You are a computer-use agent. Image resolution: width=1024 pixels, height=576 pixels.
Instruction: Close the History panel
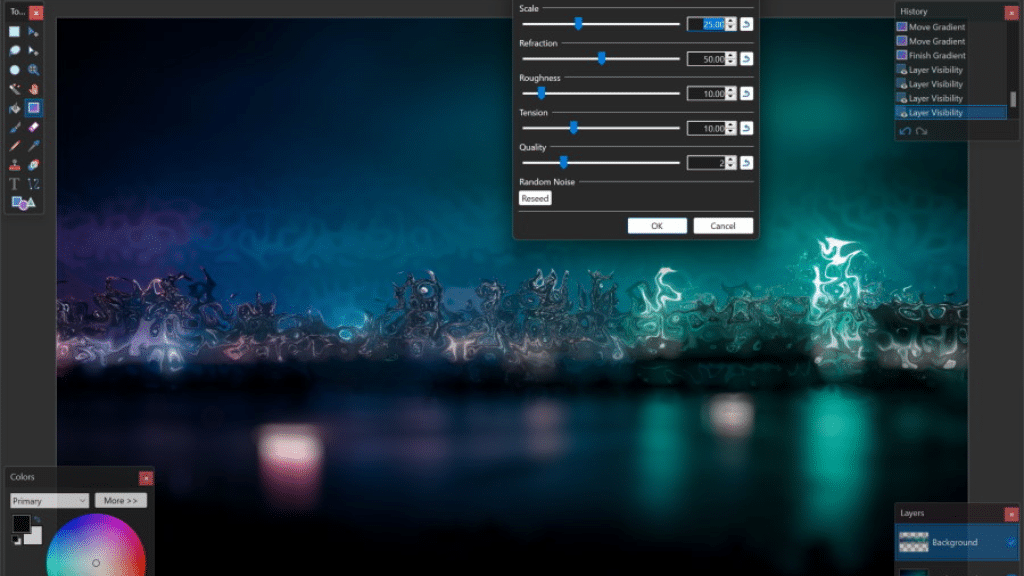coord(1012,12)
